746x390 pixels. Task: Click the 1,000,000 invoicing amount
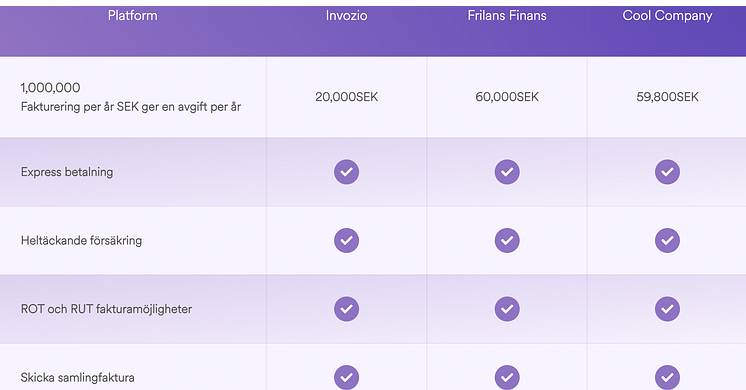click(50, 88)
